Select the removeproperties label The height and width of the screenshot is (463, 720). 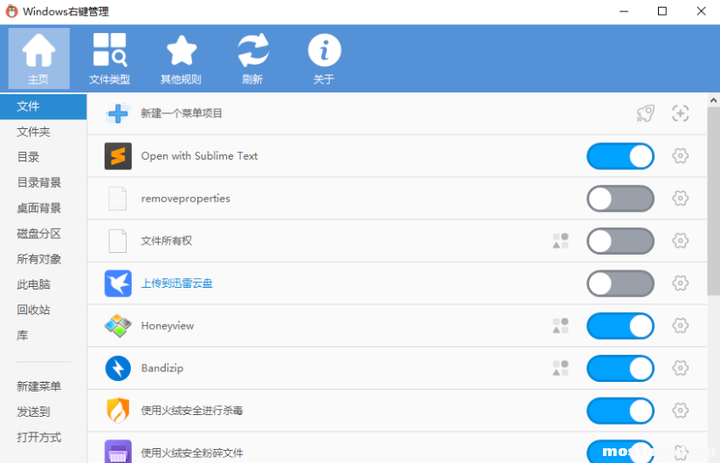click(x=186, y=198)
